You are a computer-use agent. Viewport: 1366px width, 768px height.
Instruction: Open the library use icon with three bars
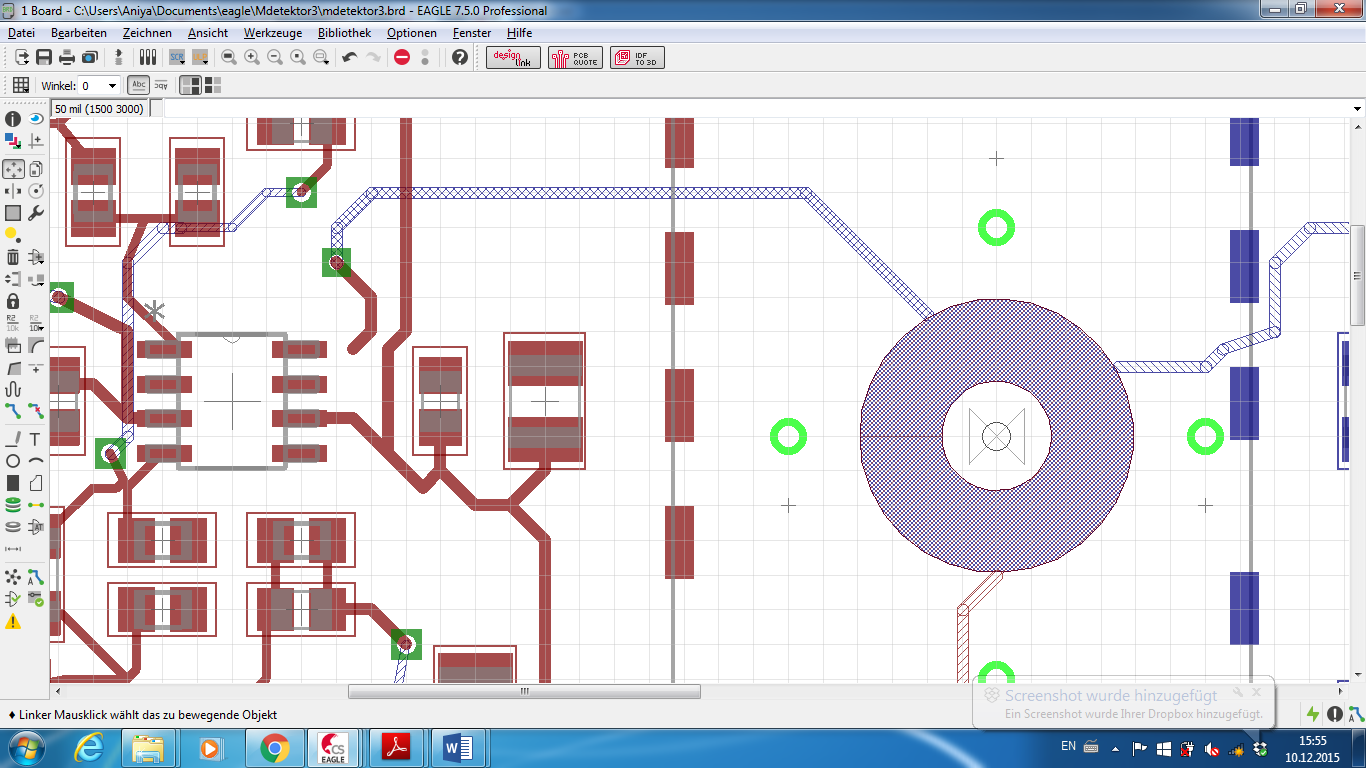(x=148, y=57)
